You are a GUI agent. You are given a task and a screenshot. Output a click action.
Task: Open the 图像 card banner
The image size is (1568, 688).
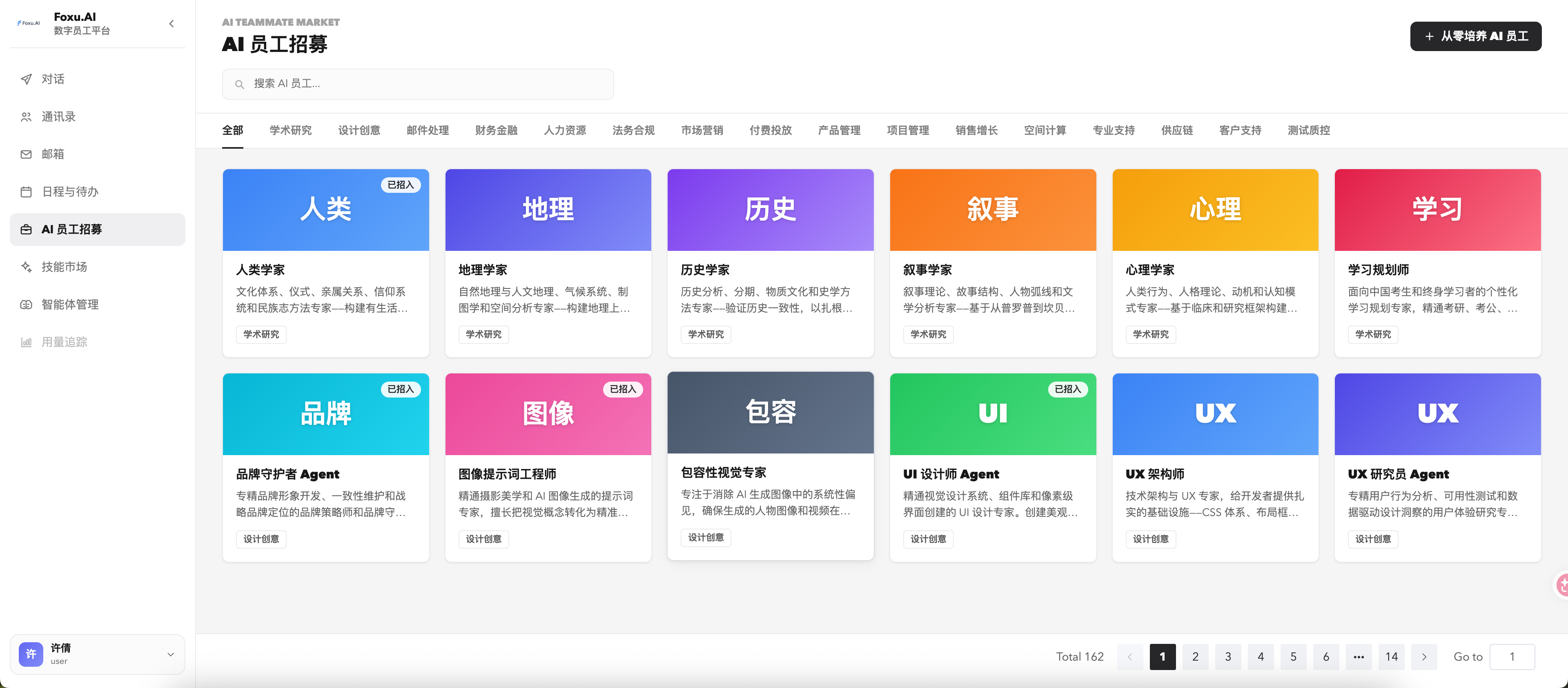548,414
